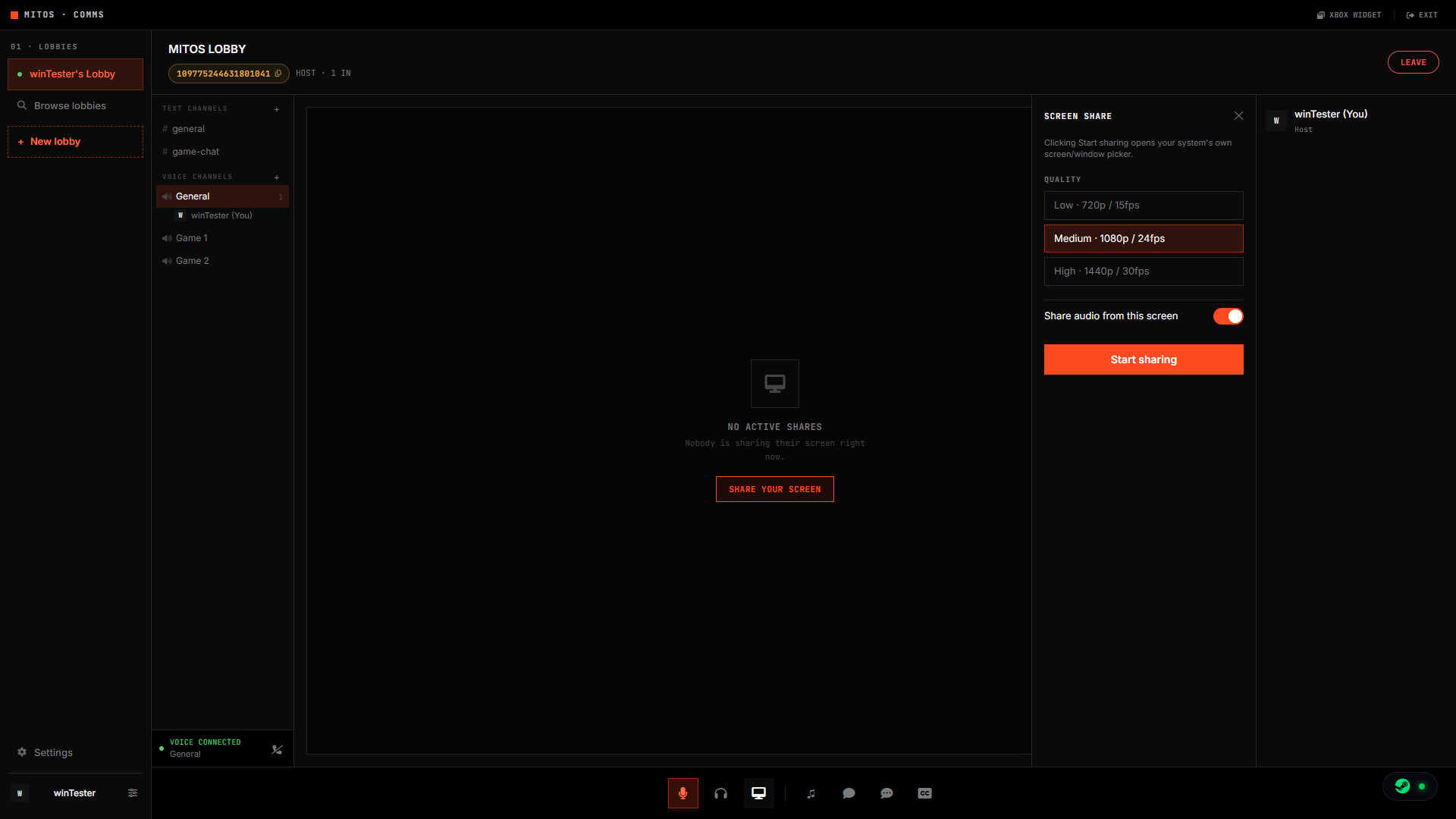Click the empty-state monitor placeholder icon
Screen dimensions: 1456x819
(x=774, y=384)
